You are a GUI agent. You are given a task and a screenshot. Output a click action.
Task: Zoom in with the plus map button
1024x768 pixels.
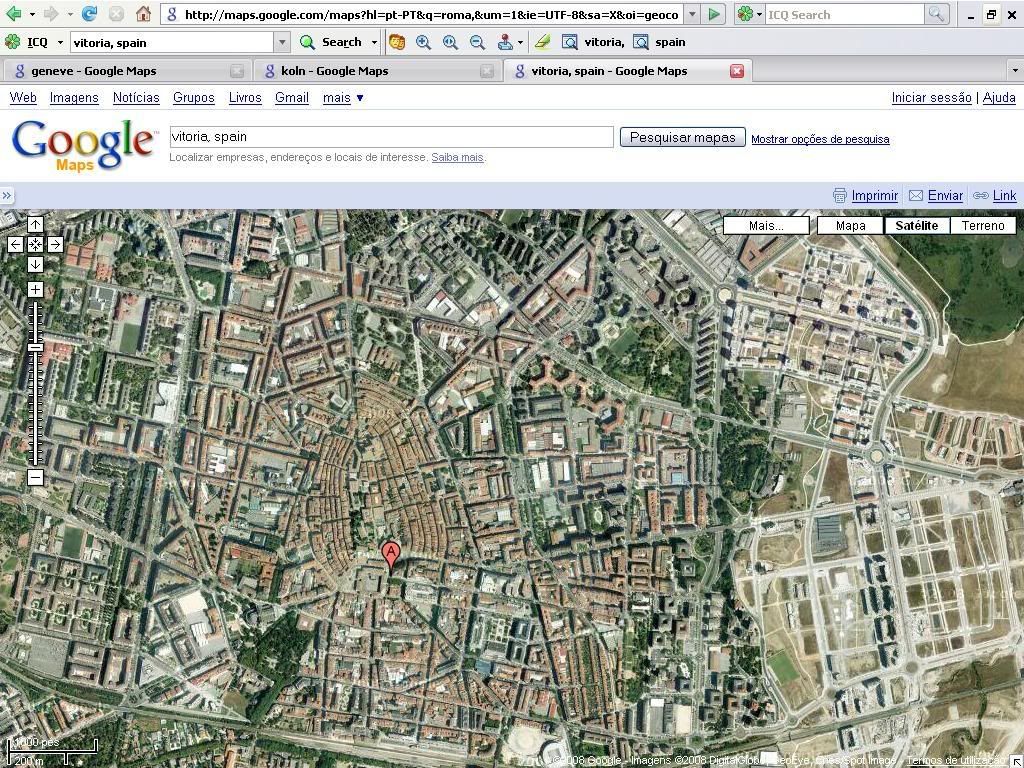click(x=35, y=290)
